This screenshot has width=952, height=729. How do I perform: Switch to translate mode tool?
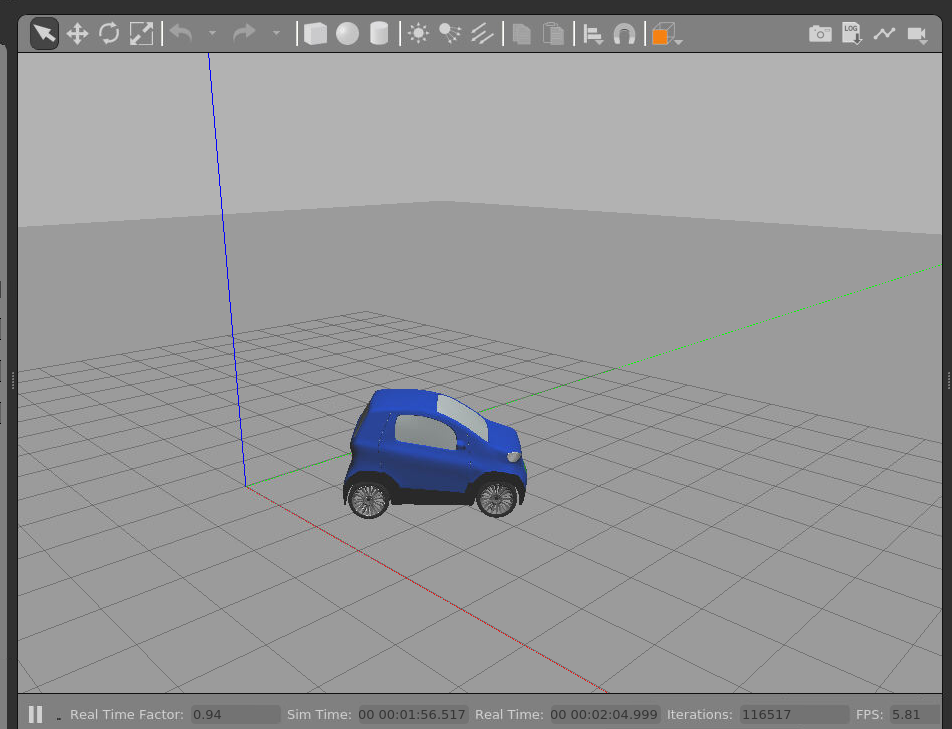[77, 33]
